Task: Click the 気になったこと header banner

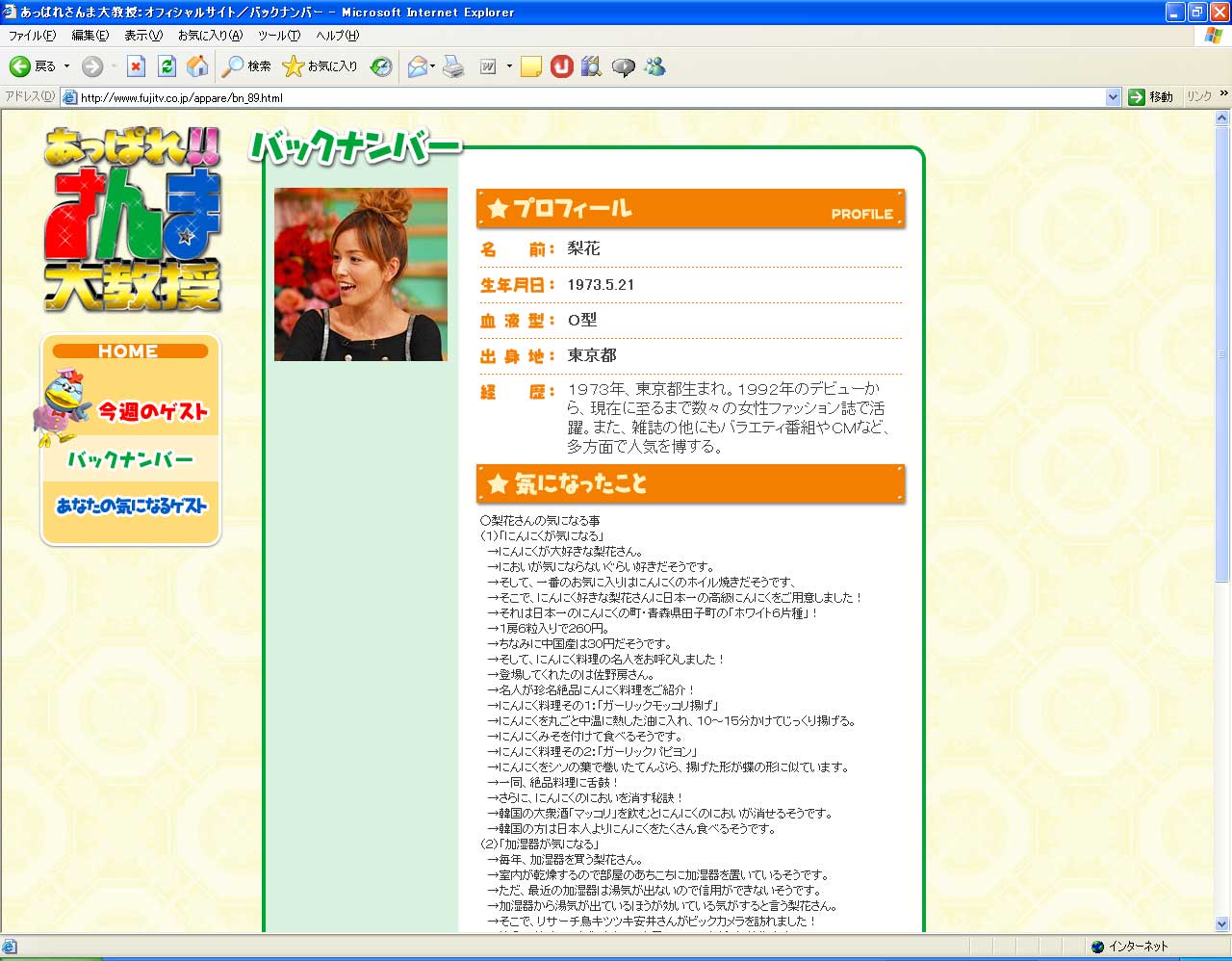Action: [691, 483]
